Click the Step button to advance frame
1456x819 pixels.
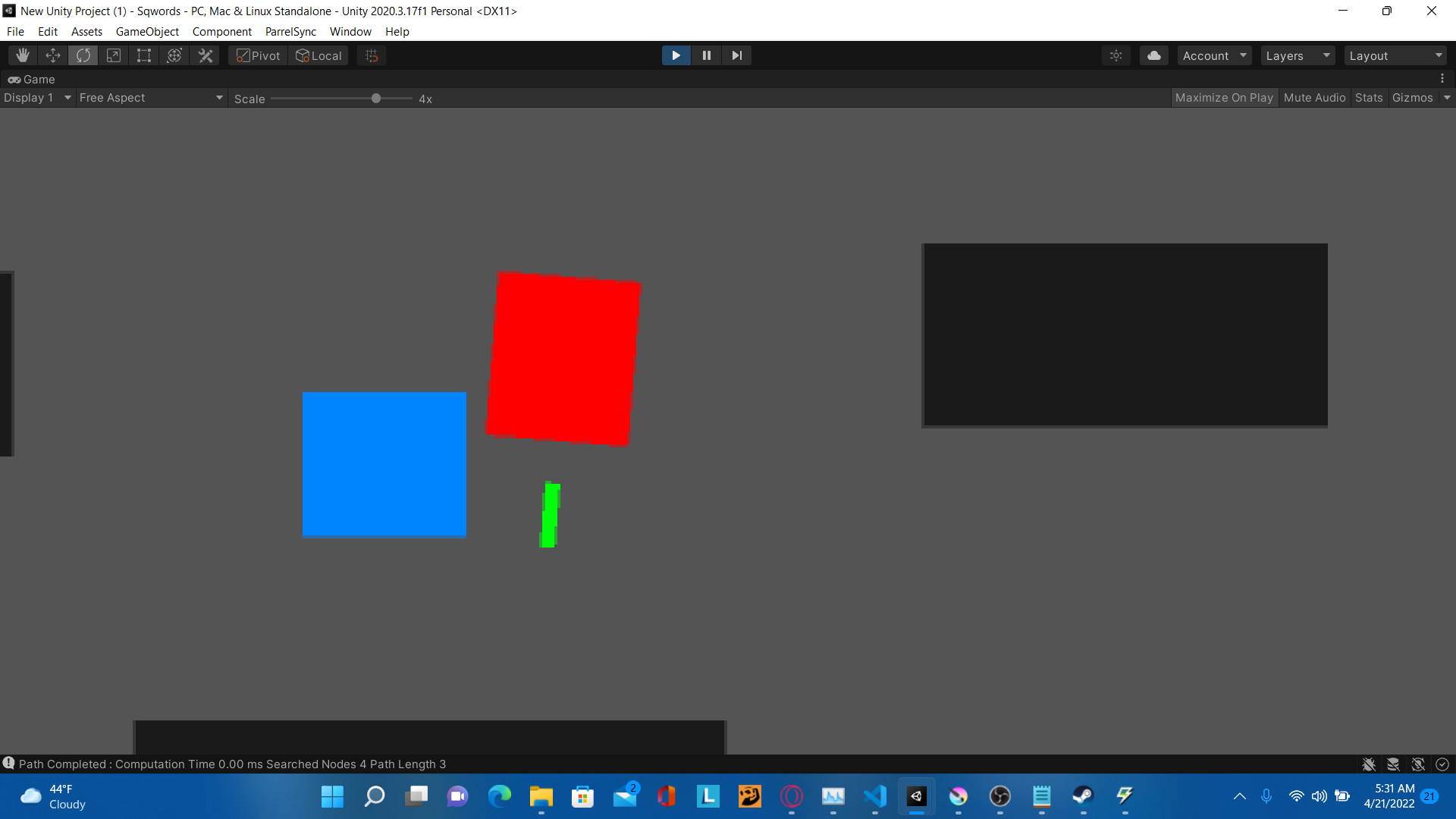[736, 55]
